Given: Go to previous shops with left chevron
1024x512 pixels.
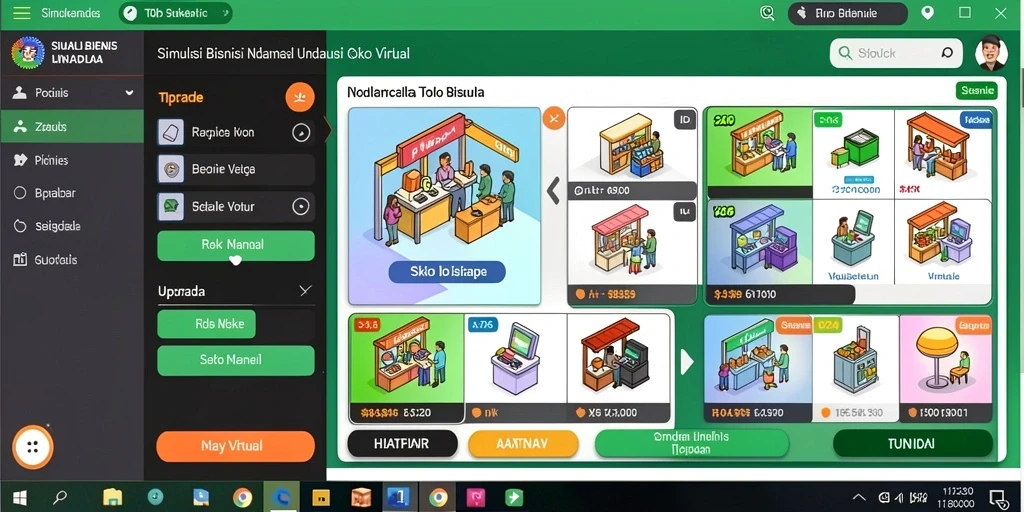Looking at the screenshot, I should coord(553,190).
